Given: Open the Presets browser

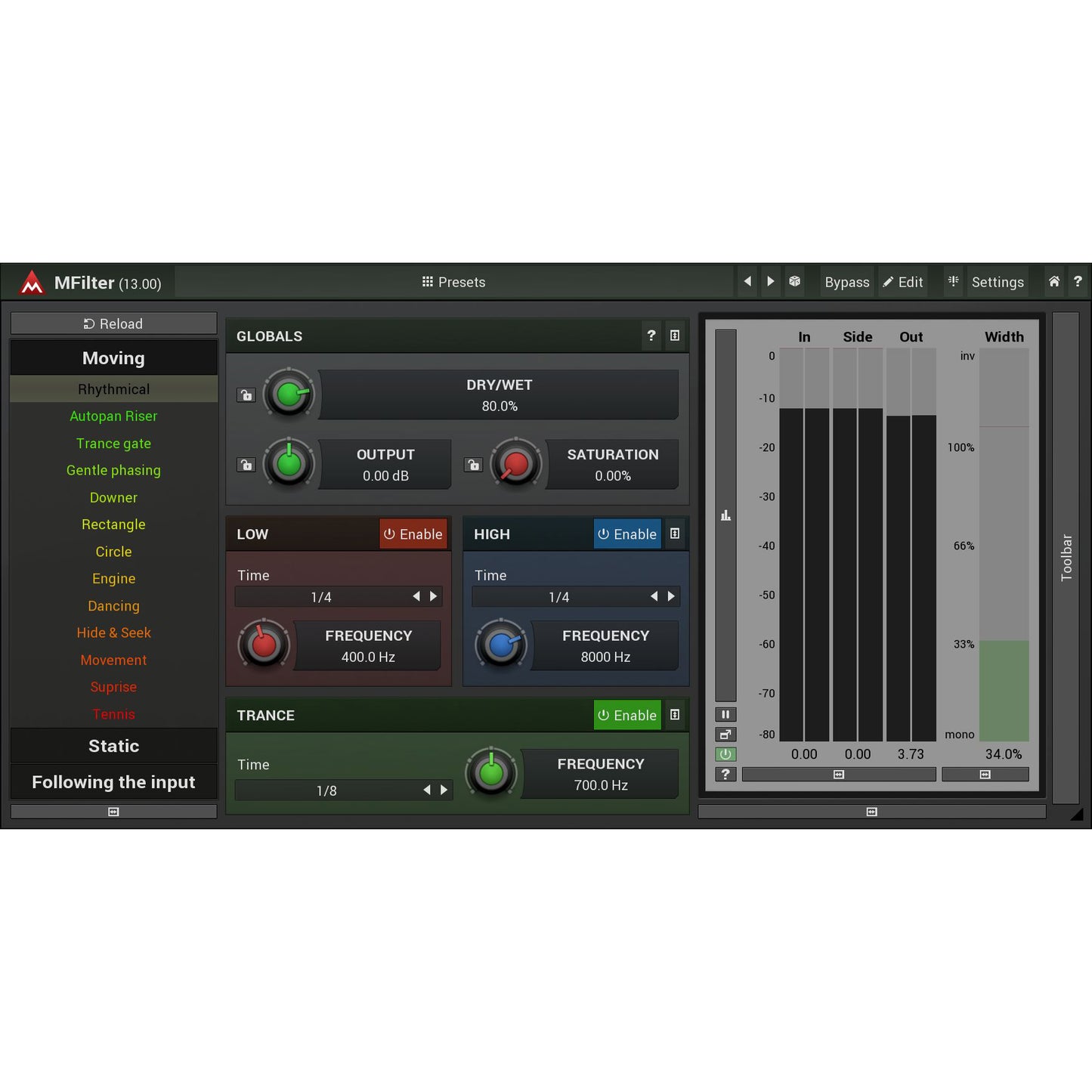Looking at the screenshot, I should coord(452,281).
